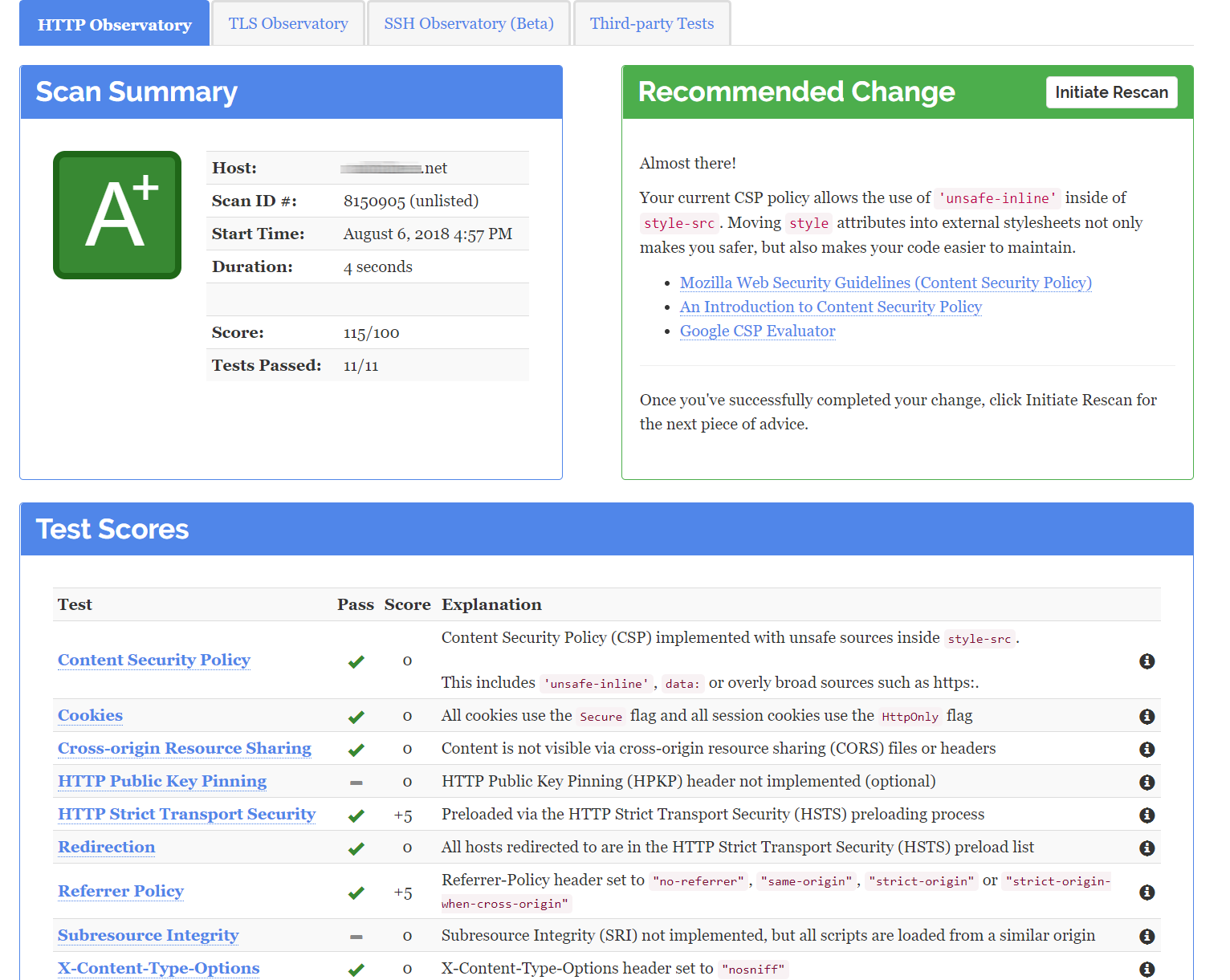Image resolution: width=1230 pixels, height=980 pixels.
Task: Open Mozilla Web Security Guidelines link
Action: tap(886, 283)
